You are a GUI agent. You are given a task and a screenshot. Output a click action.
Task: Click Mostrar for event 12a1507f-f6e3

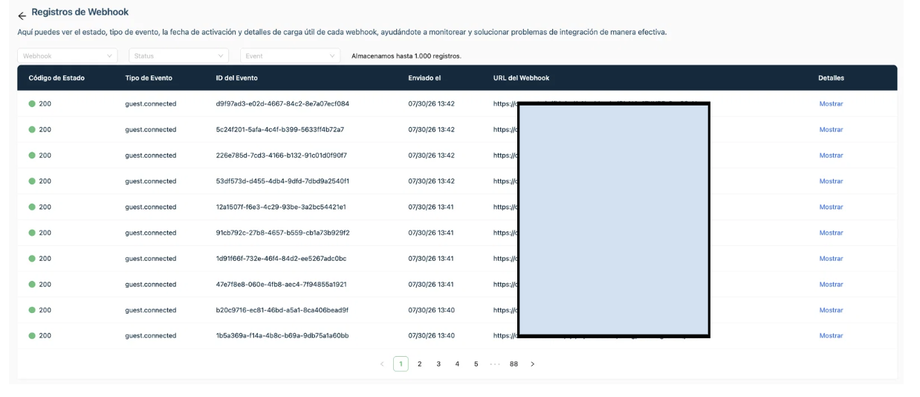coord(831,207)
